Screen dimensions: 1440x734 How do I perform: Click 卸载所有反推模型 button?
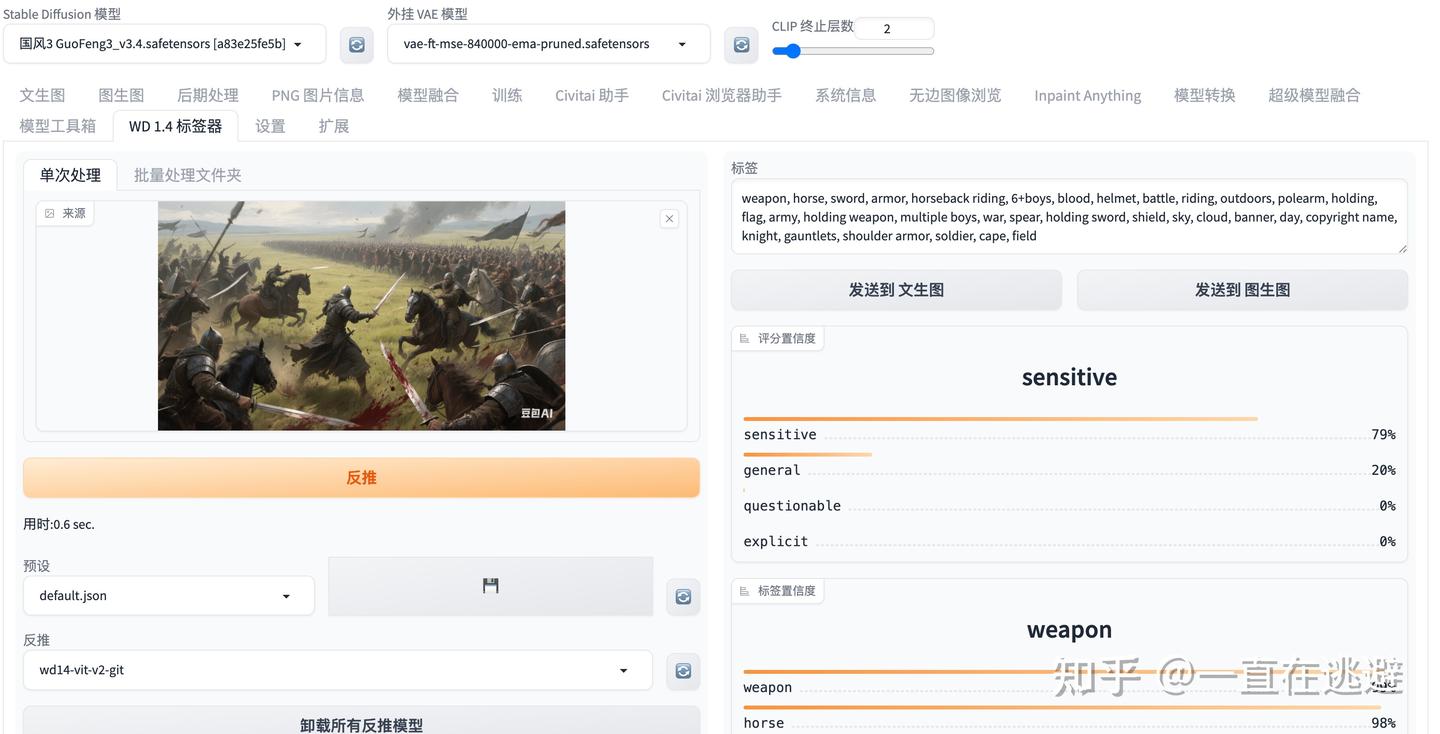(x=361, y=724)
